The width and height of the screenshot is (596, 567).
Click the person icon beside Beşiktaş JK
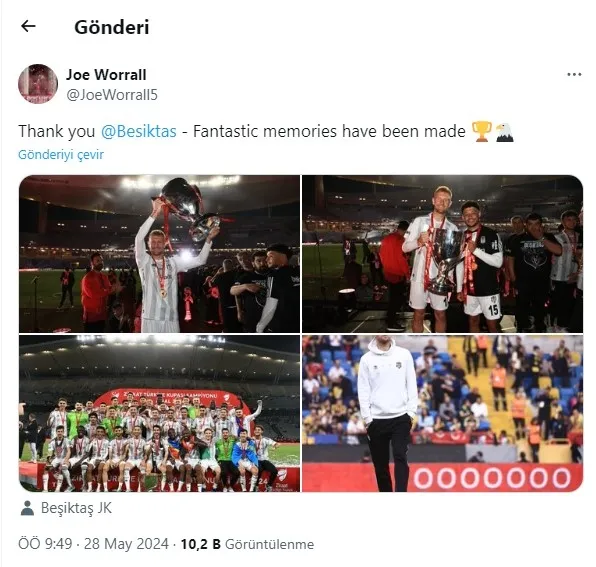(27, 508)
